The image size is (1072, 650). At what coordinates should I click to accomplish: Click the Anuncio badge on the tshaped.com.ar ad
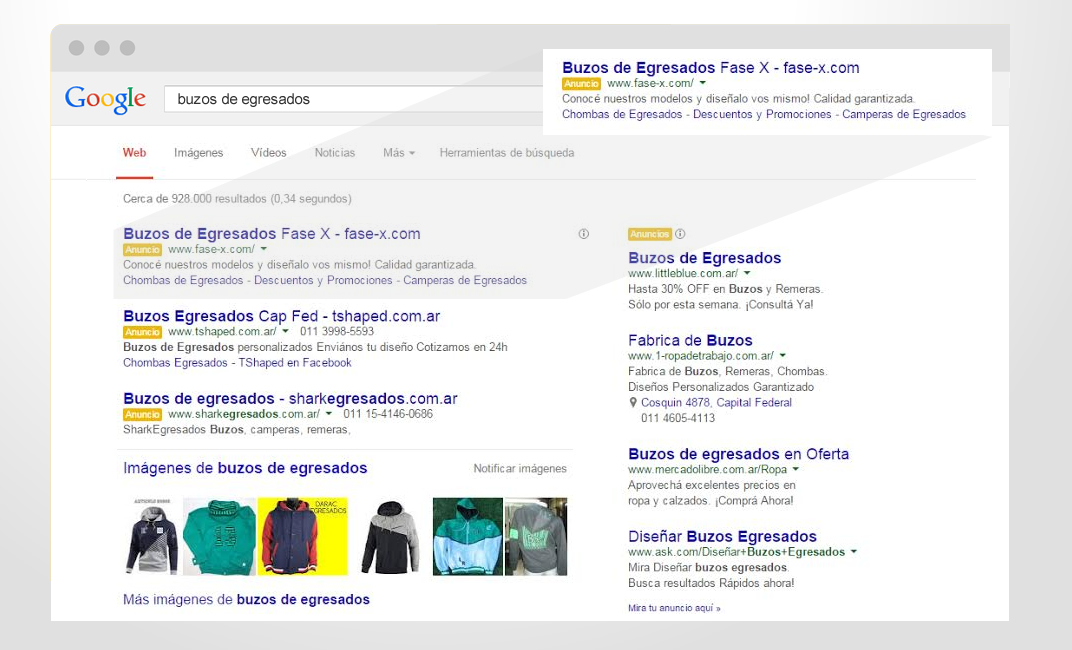coord(142,332)
